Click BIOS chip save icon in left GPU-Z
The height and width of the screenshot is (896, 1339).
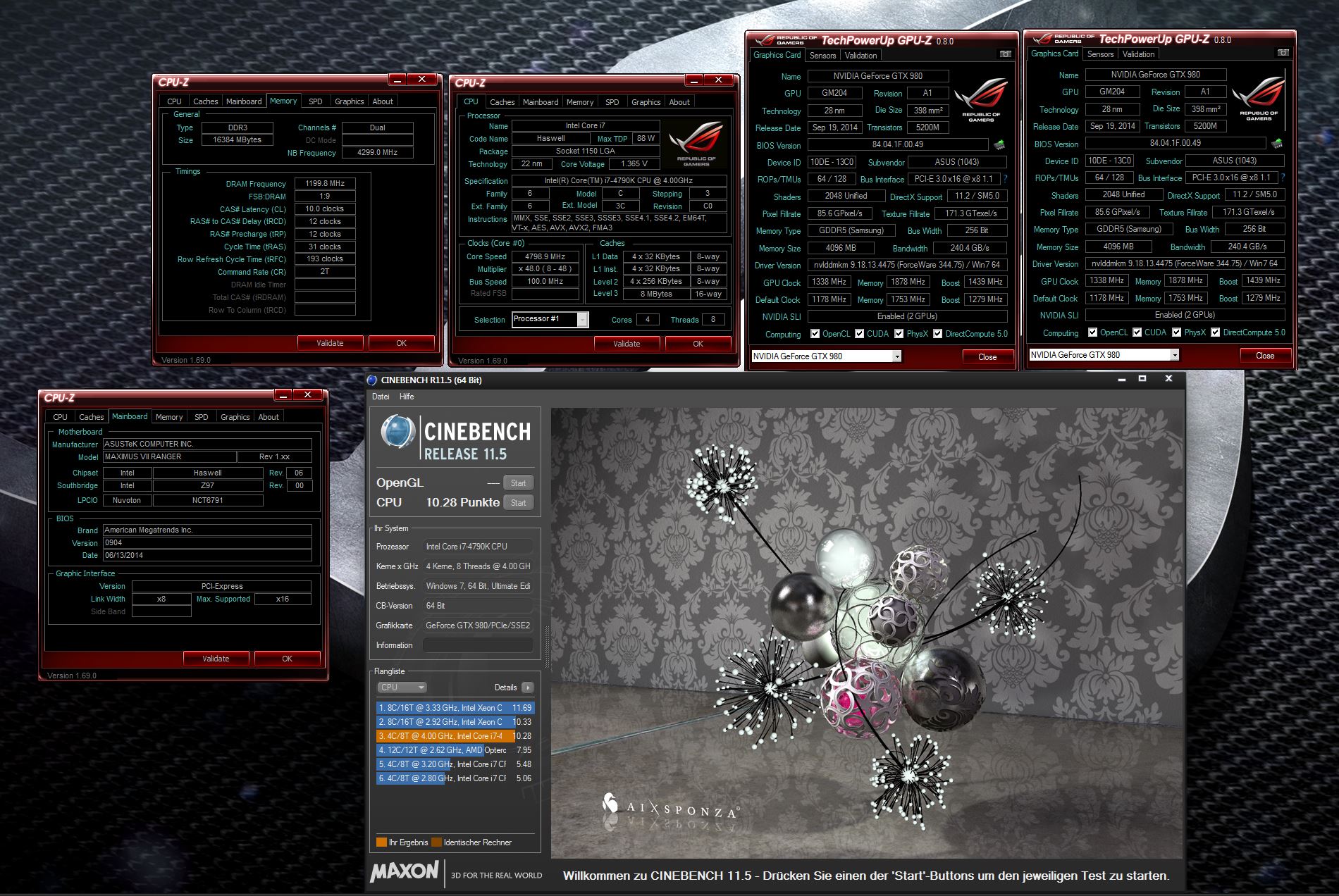pyautogui.click(x=999, y=144)
